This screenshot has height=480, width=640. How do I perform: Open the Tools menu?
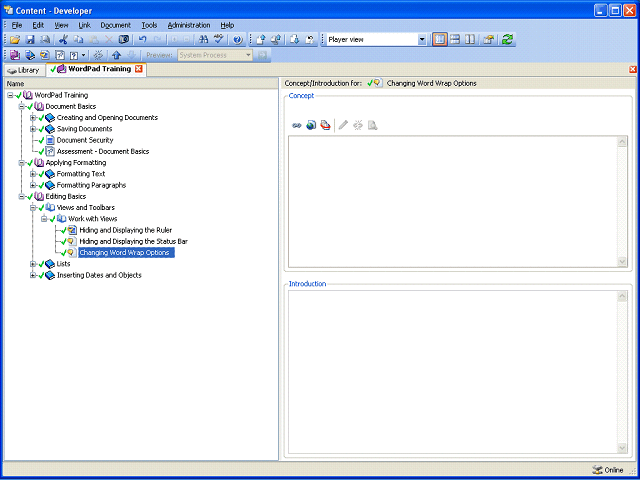[x=149, y=25]
